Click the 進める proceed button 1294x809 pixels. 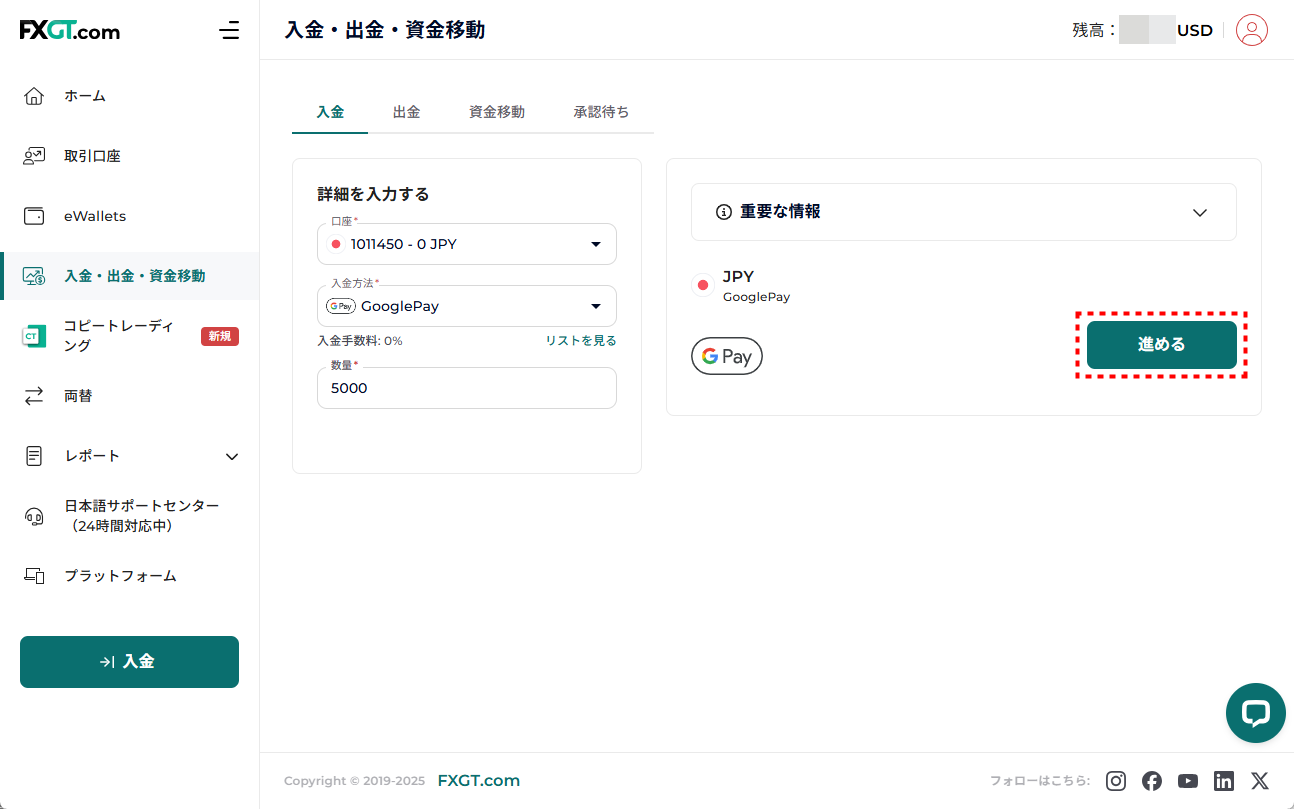(1162, 344)
